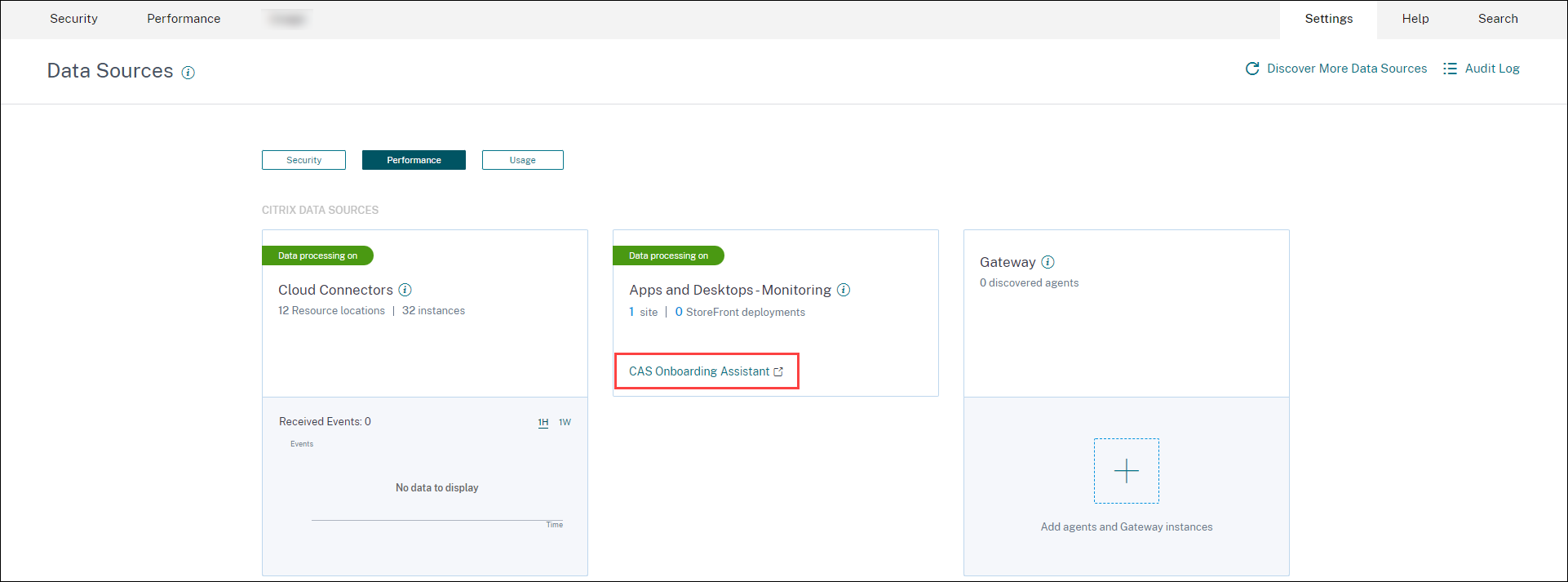
Task: Click the Cloud Connectors info icon
Action: (405, 290)
